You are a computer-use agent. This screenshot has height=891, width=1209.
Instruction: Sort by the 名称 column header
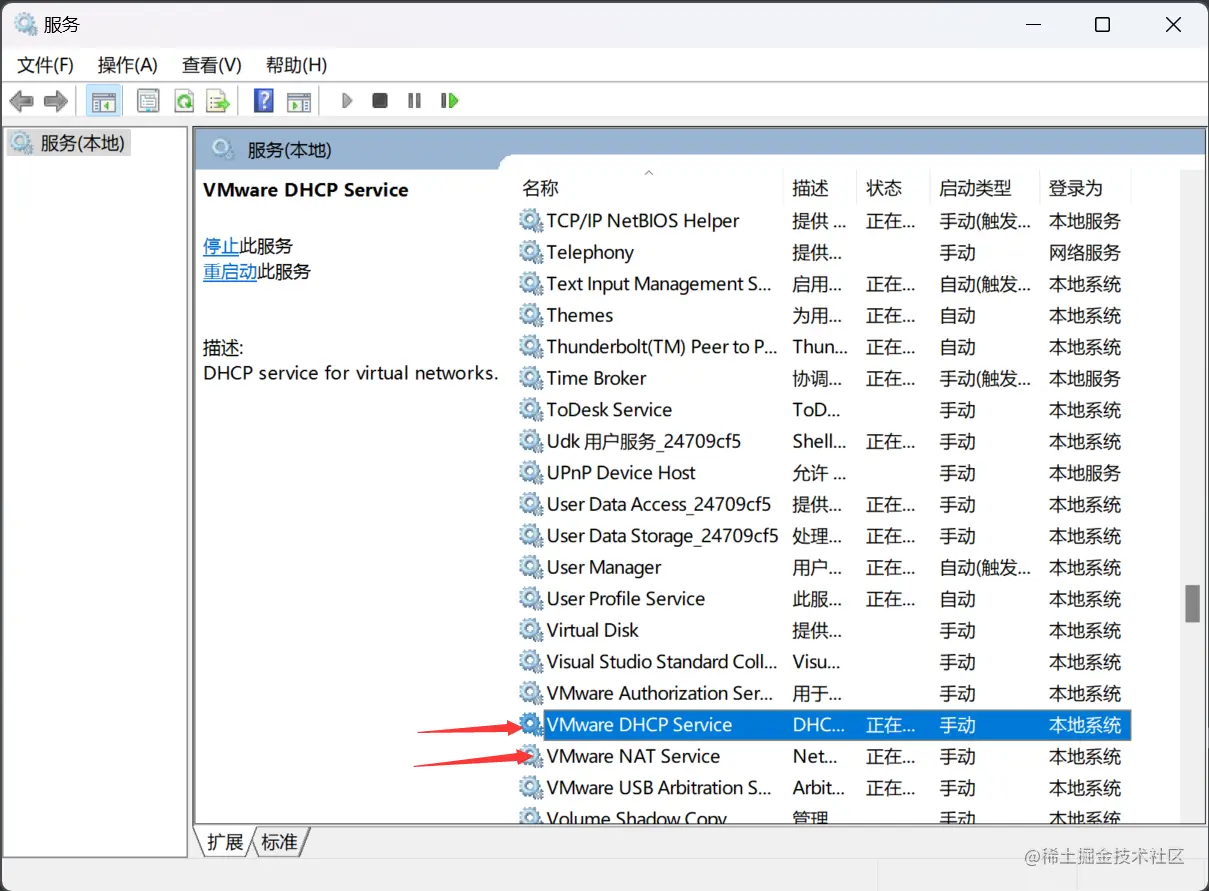pyautogui.click(x=650, y=188)
